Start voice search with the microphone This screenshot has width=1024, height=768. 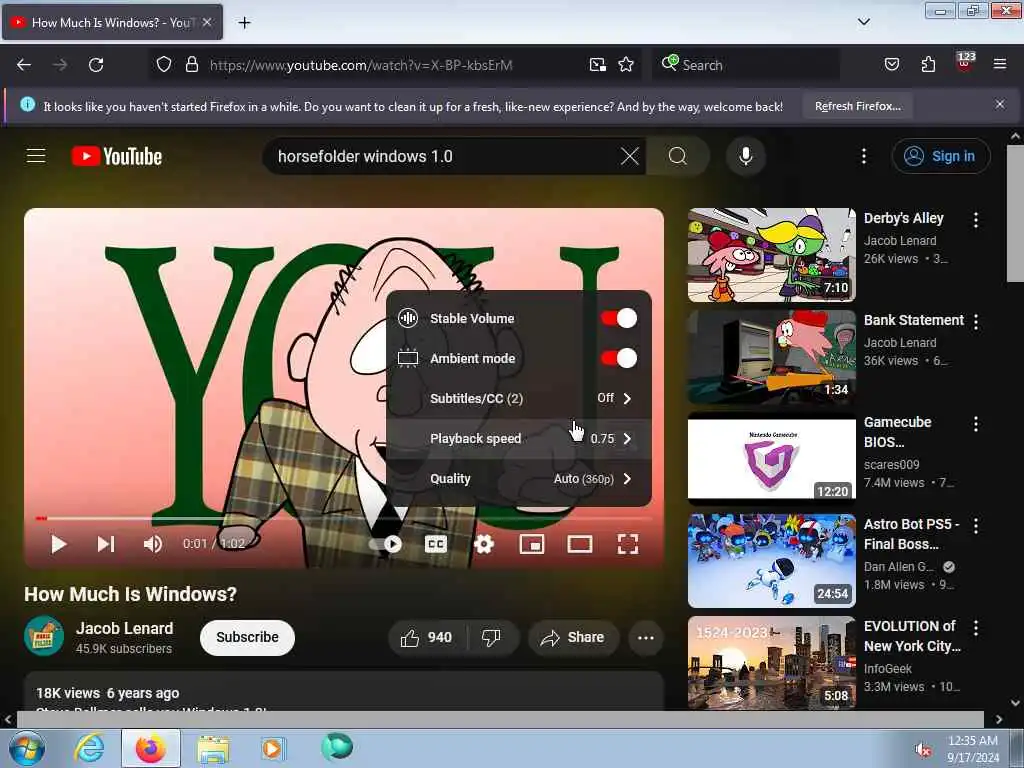pyautogui.click(x=745, y=156)
